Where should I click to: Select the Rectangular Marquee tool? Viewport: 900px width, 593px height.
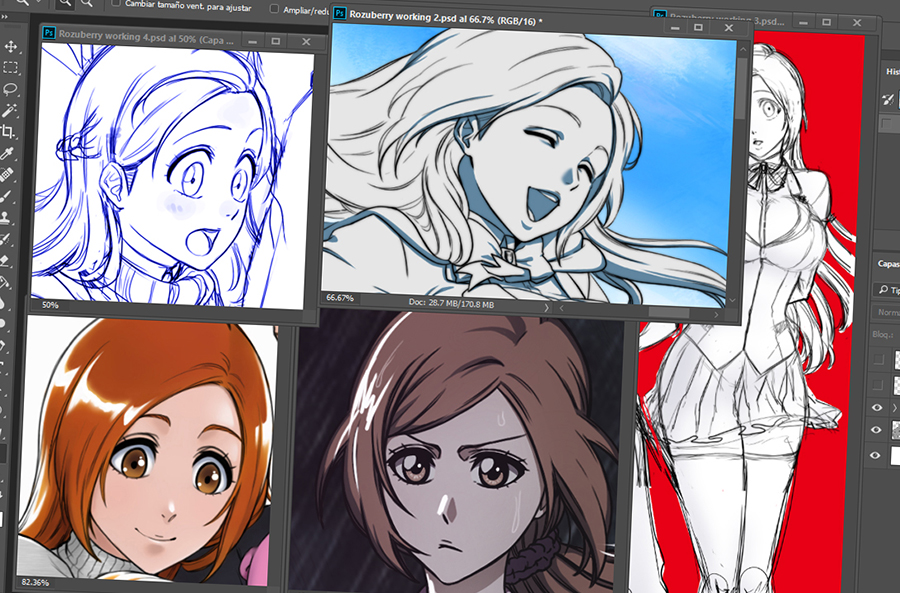tap(10, 68)
